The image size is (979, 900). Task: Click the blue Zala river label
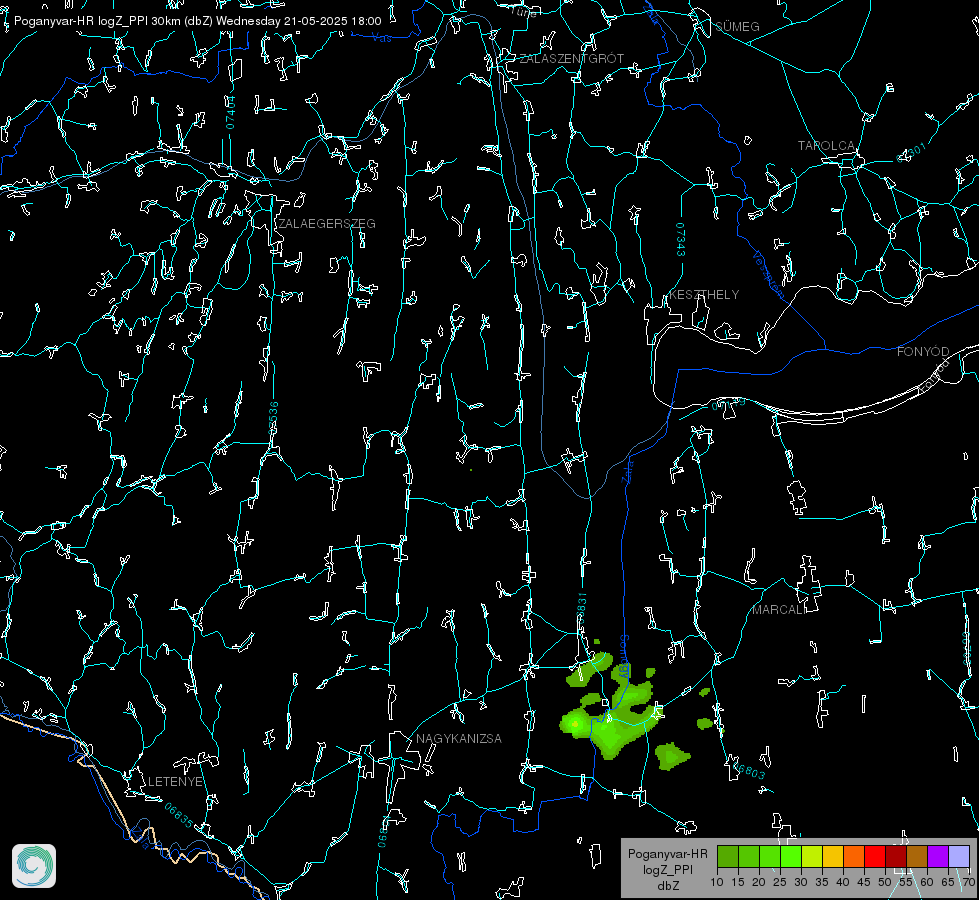click(628, 470)
